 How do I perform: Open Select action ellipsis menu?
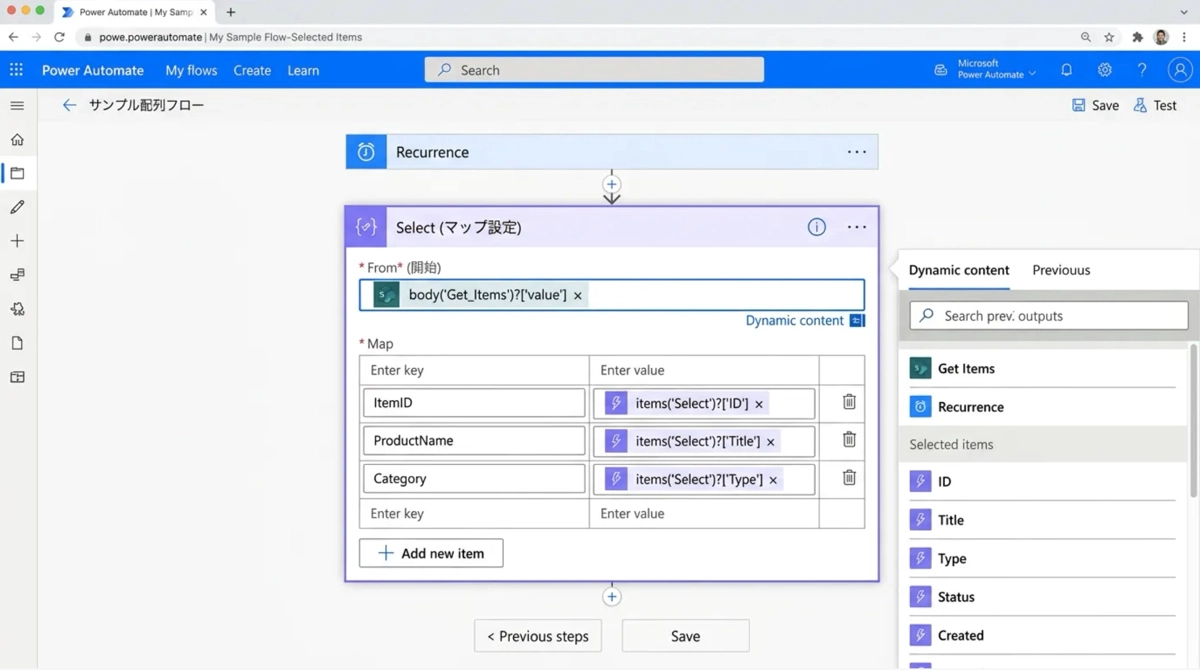click(856, 227)
